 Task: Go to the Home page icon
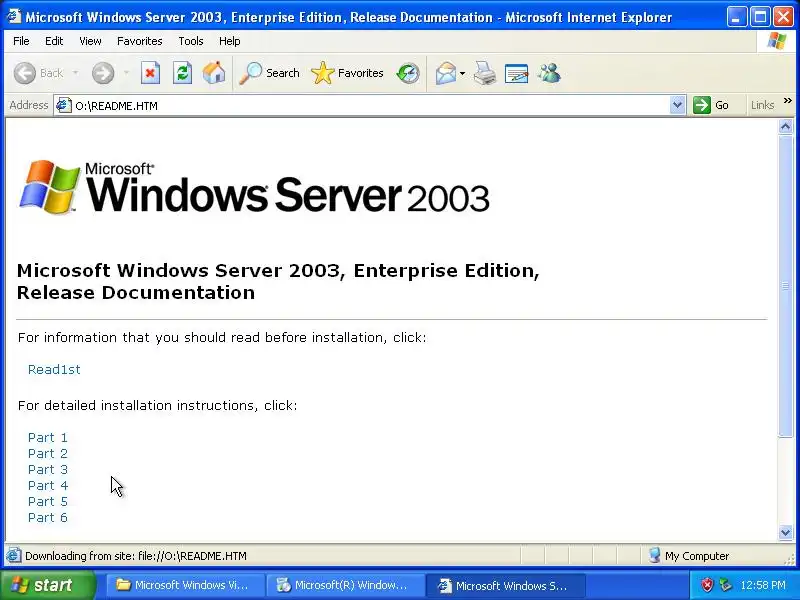214,73
